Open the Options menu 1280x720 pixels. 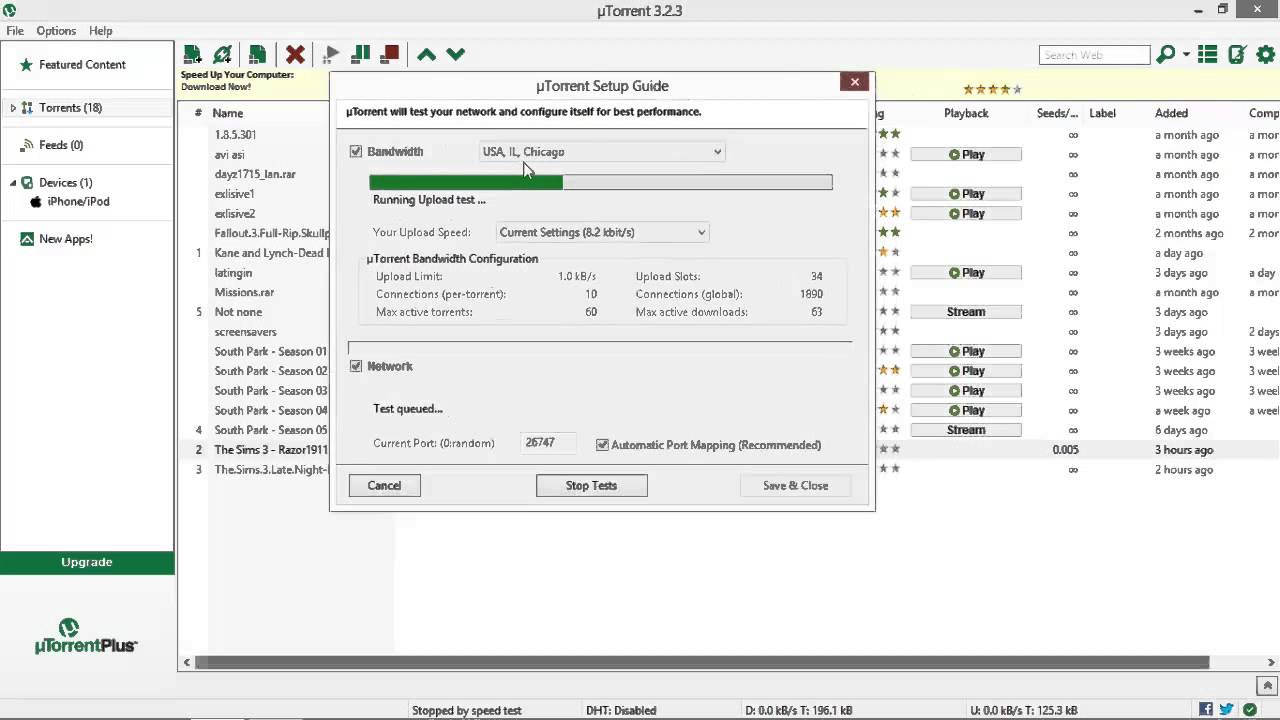(x=56, y=31)
